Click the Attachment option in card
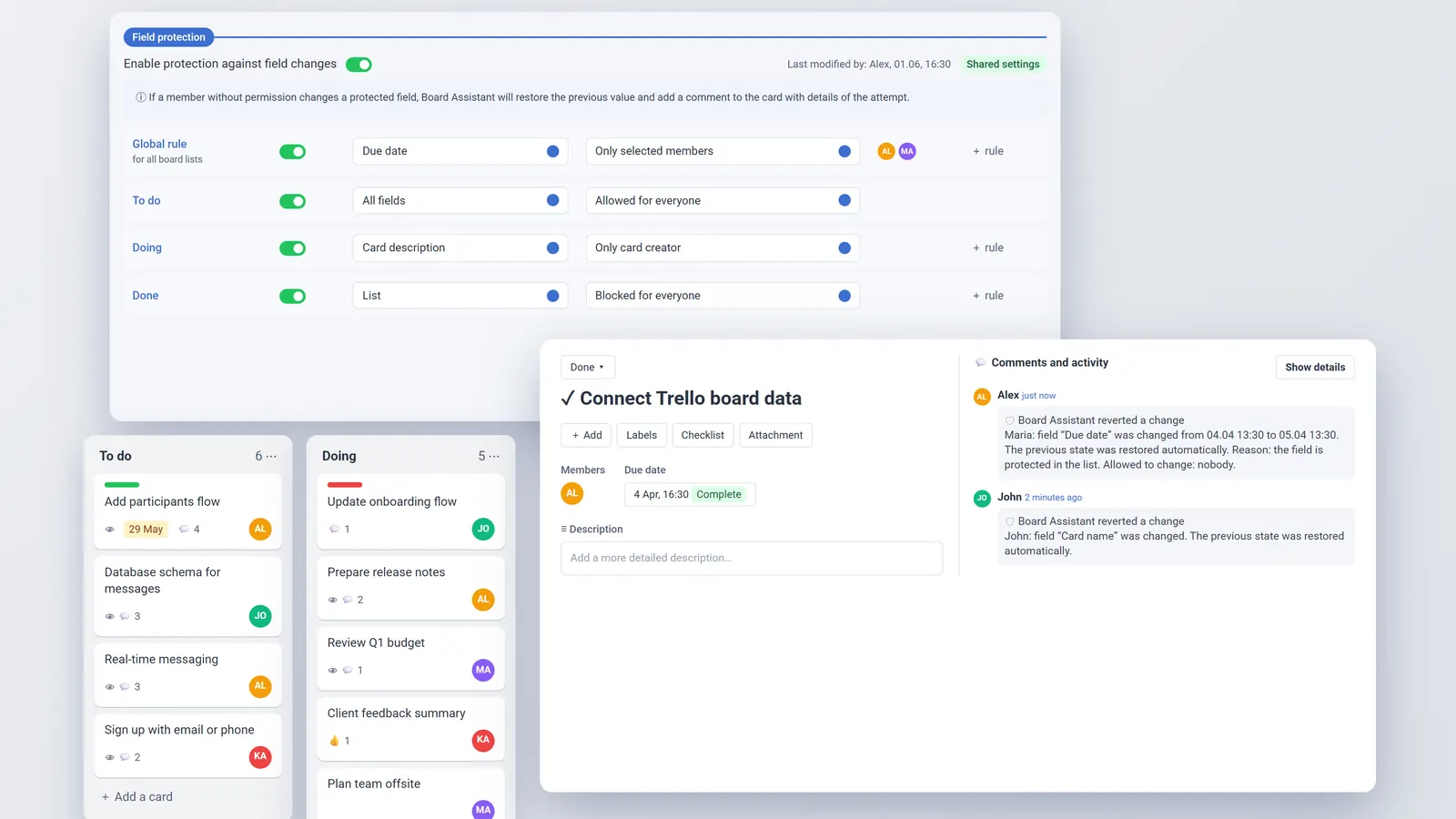The image size is (1456, 819). coord(775,435)
